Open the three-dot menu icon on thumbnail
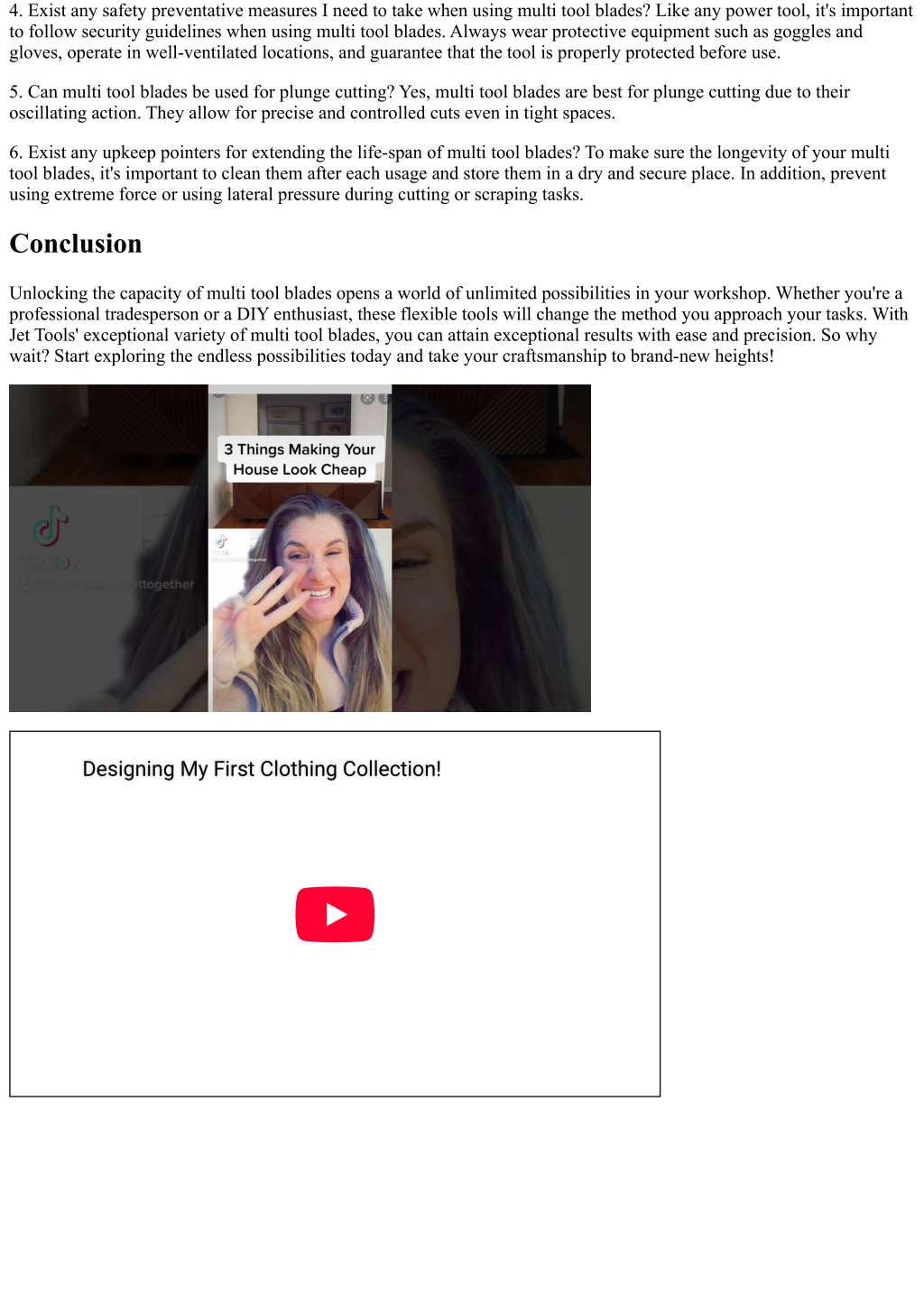Image resolution: width=924 pixels, height=1305 pixels. (x=385, y=398)
